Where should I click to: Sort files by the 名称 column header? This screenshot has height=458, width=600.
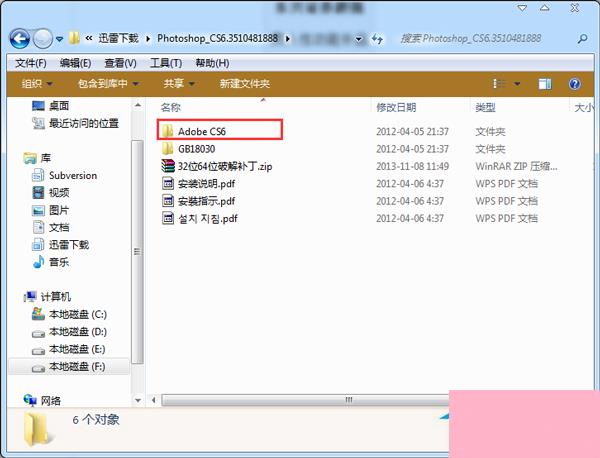tap(170, 108)
